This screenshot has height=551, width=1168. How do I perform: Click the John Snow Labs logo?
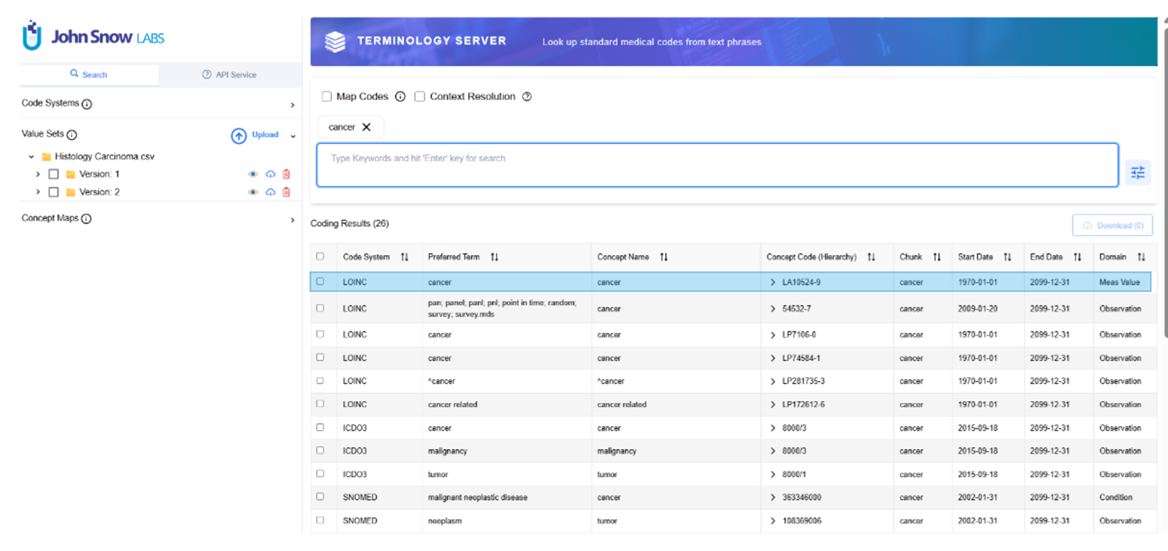[x=94, y=36]
